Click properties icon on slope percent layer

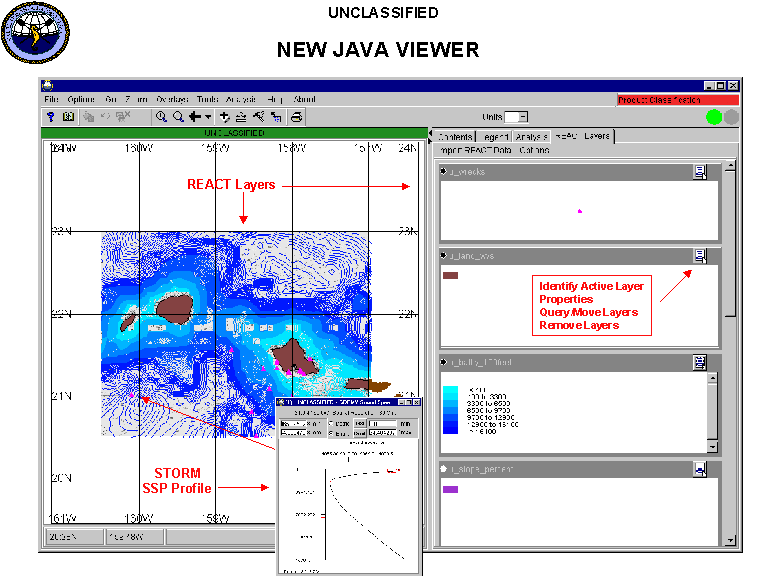(x=700, y=468)
